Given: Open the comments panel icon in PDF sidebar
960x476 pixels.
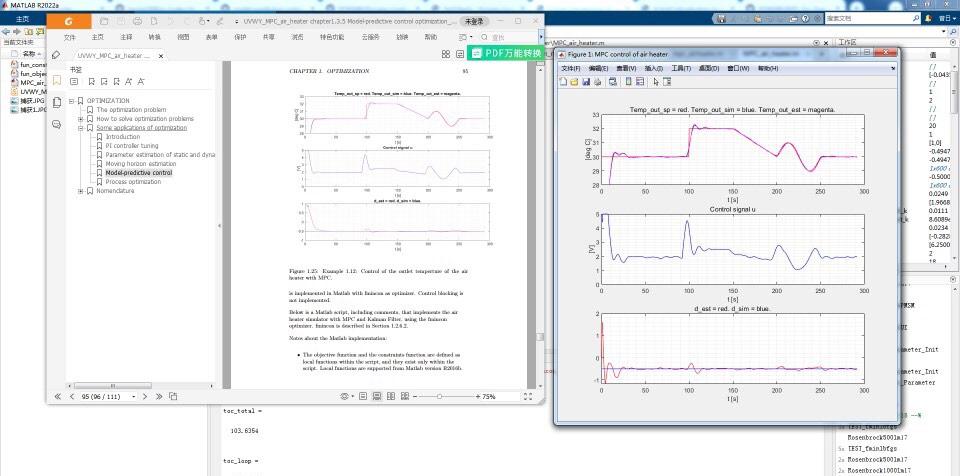Looking at the screenshot, I should click(56, 124).
